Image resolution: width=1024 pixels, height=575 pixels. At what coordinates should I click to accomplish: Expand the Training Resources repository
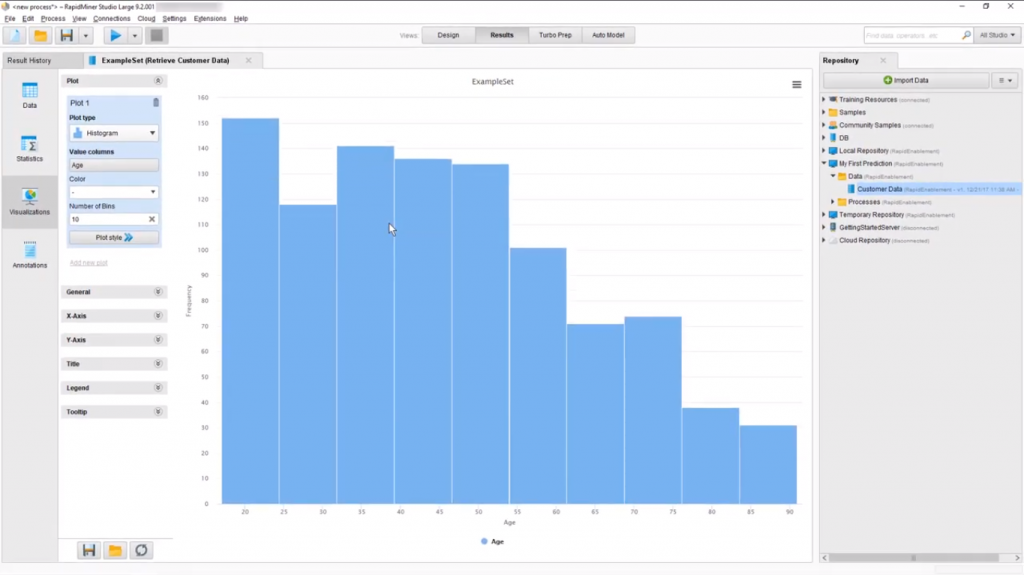click(824, 99)
